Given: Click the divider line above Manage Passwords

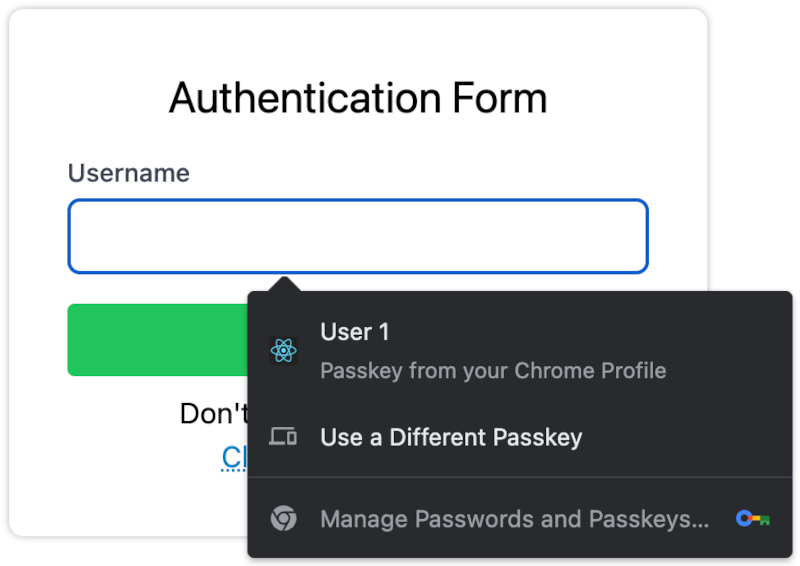Looking at the screenshot, I should pyautogui.click(x=519, y=477).
